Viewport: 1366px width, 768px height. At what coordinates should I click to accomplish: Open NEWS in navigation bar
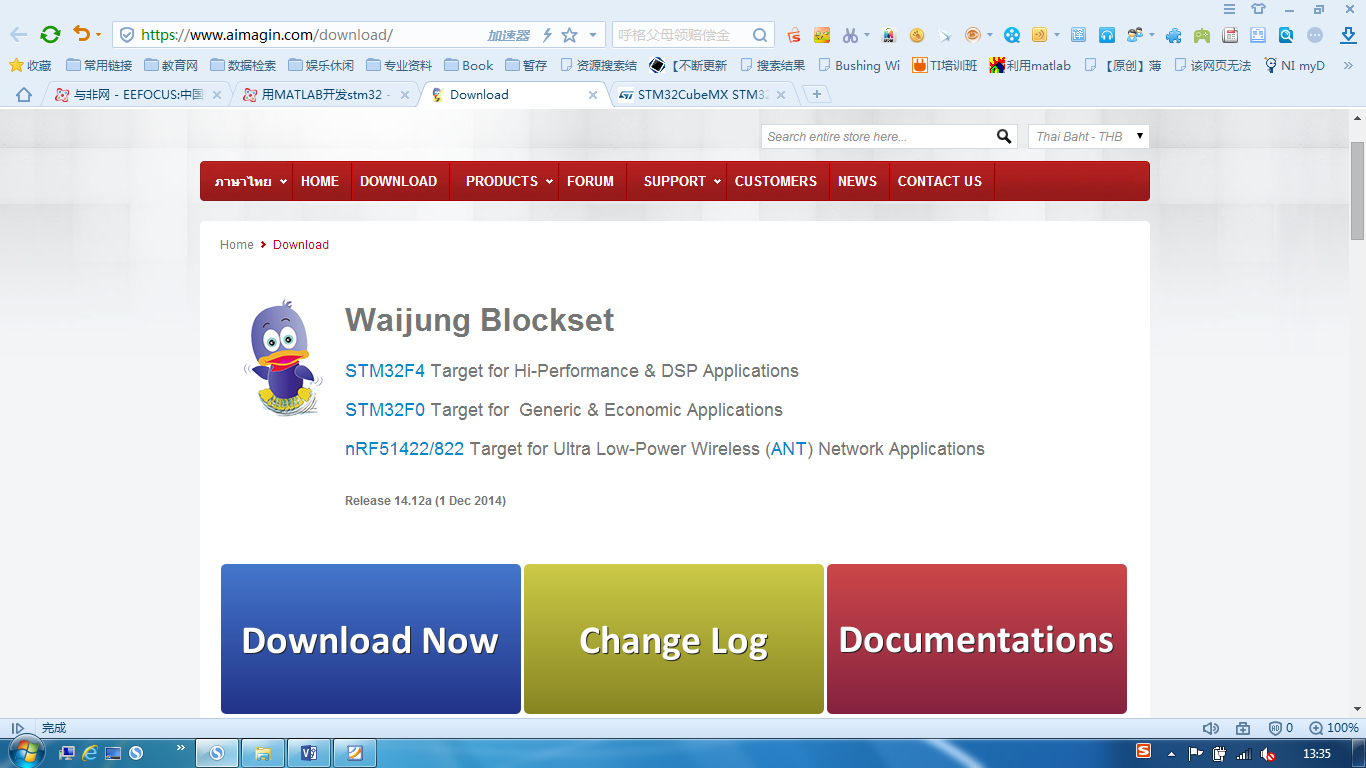click(x=857, y=181)
